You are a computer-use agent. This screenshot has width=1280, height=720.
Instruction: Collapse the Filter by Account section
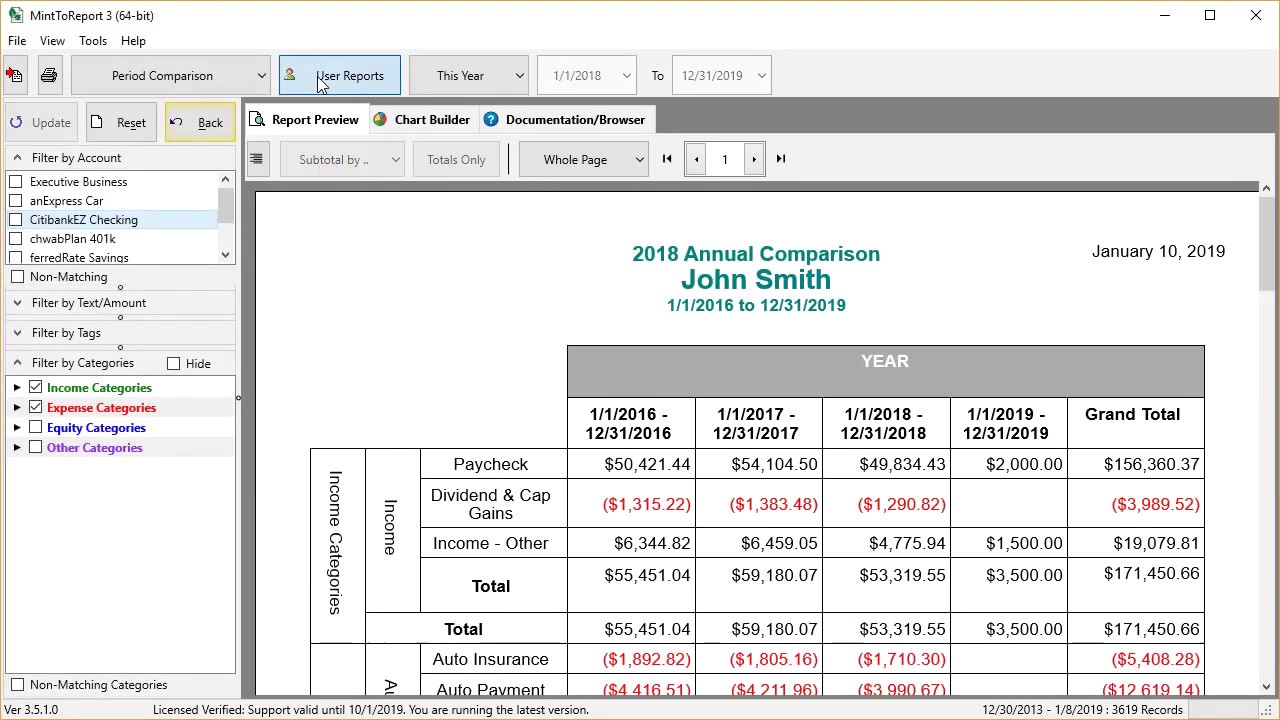(17, 158)
